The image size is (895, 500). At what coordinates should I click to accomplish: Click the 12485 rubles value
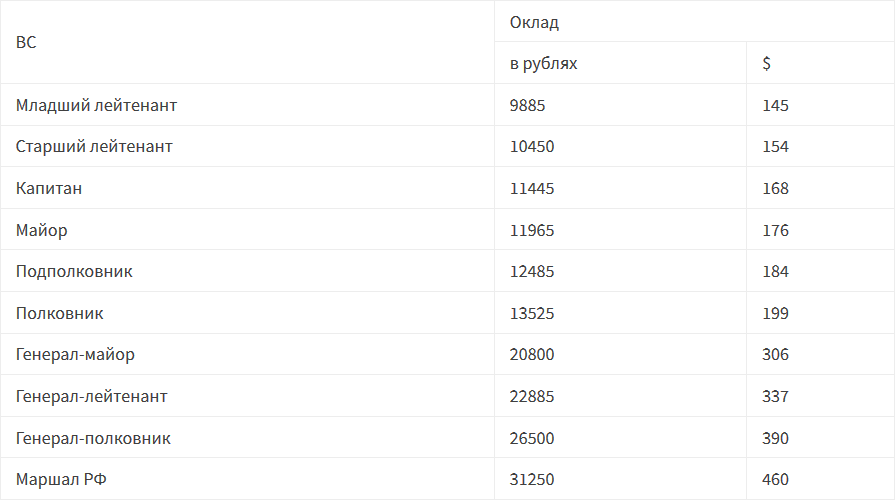pos(531,272)
